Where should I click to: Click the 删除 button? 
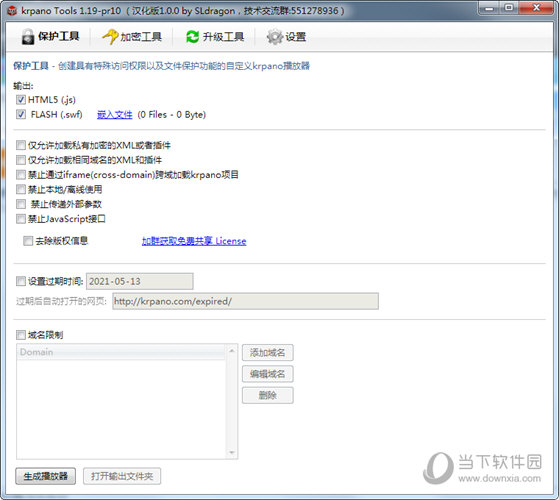[268, 395]
